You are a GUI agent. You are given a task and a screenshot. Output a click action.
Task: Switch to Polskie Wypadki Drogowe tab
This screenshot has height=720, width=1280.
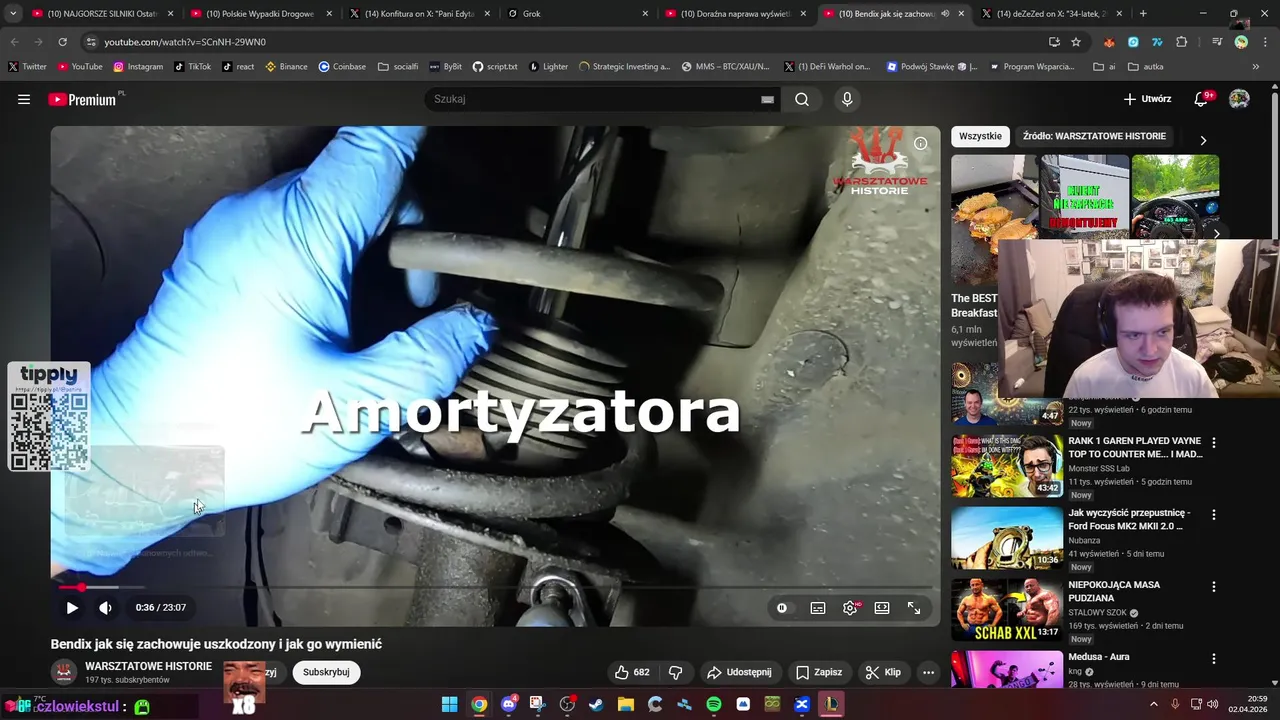tap(262, 14)
